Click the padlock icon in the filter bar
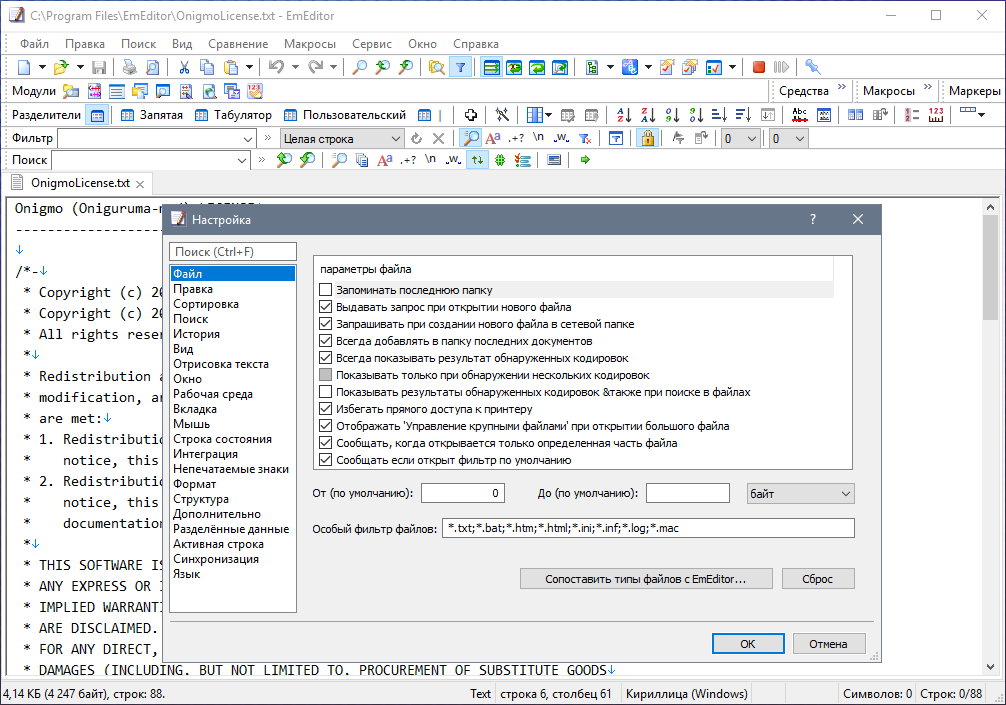 point(647,138)
